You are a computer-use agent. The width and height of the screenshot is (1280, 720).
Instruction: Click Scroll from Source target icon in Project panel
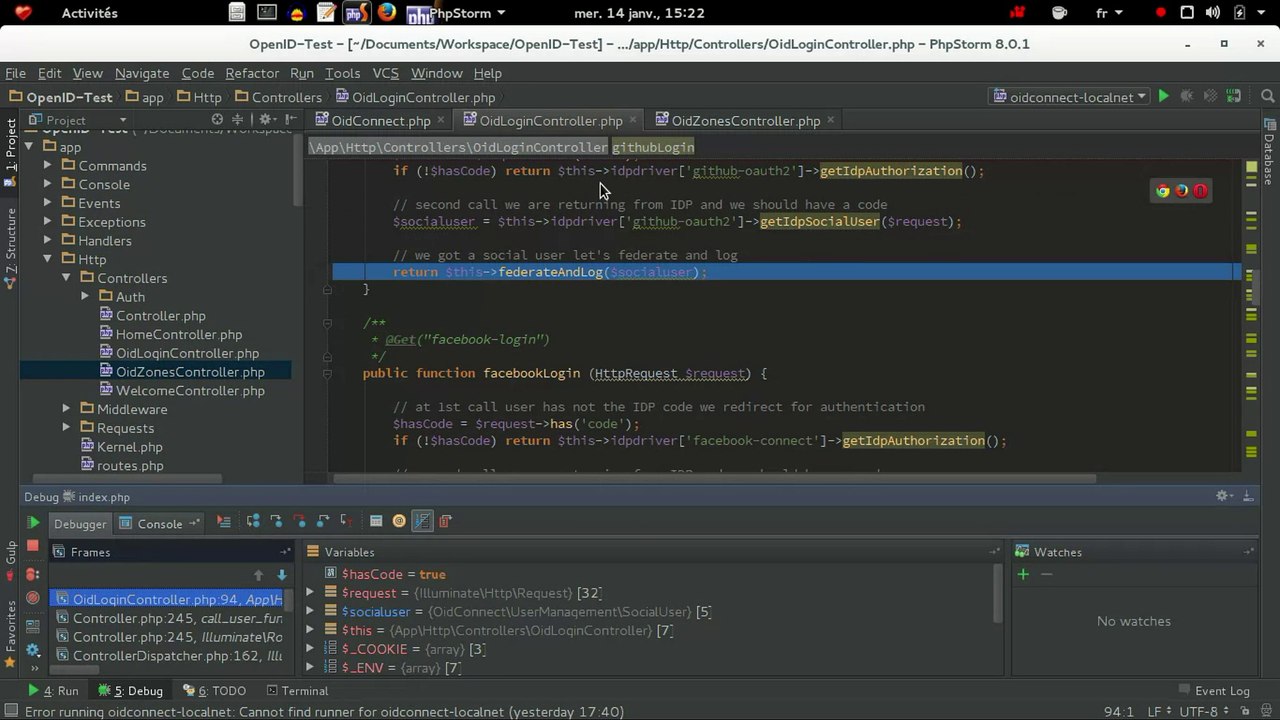[x=217, y=120]
